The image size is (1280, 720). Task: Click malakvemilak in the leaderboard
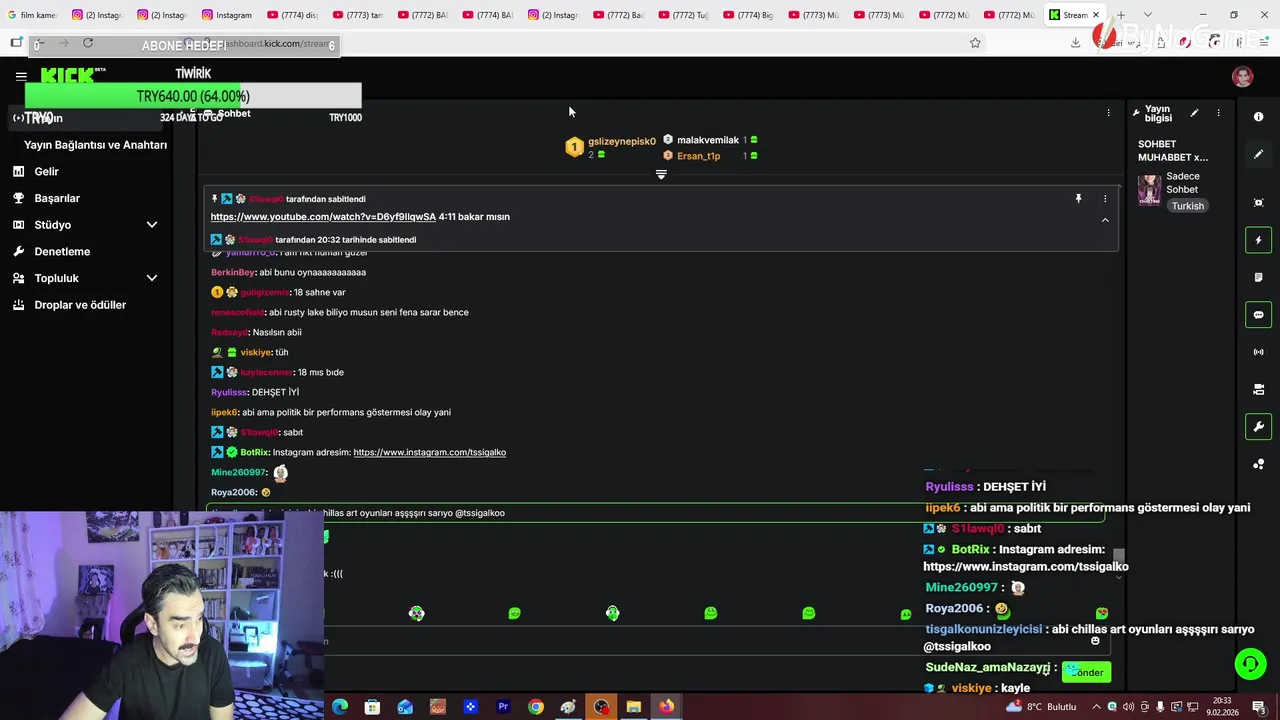click(708, 140)
